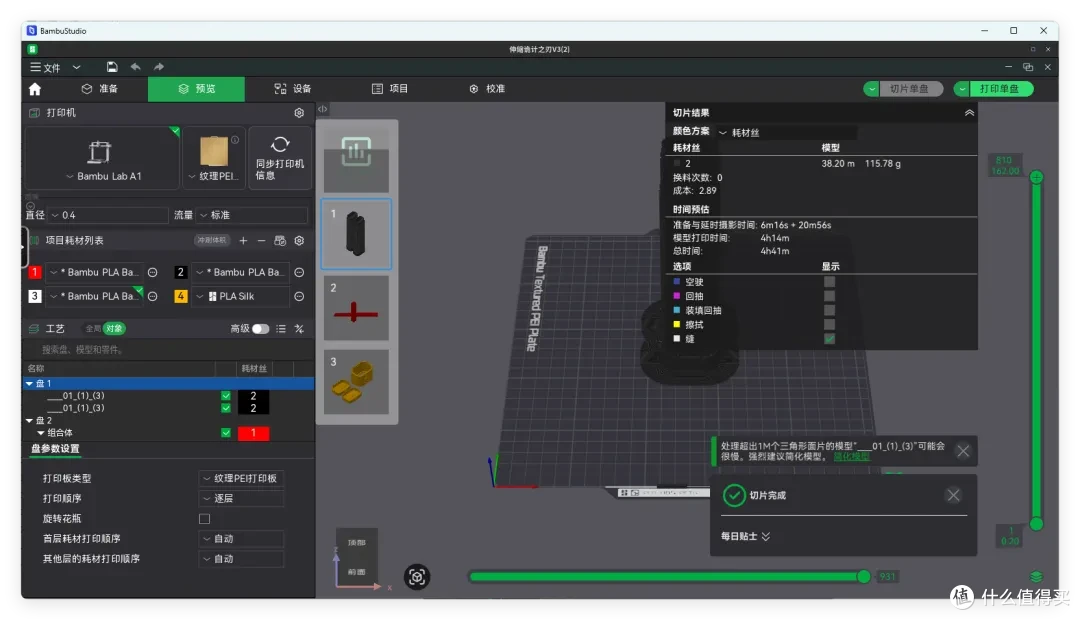Image resolution: width=1080 pixels, height=620 pixels.
Task: Dismiss the triangle mesh warning notification
Action: [x=963, y=451]
